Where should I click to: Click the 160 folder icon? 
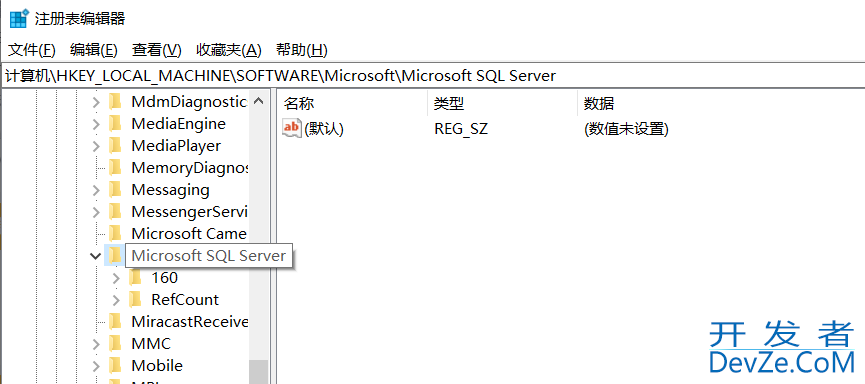135,278
